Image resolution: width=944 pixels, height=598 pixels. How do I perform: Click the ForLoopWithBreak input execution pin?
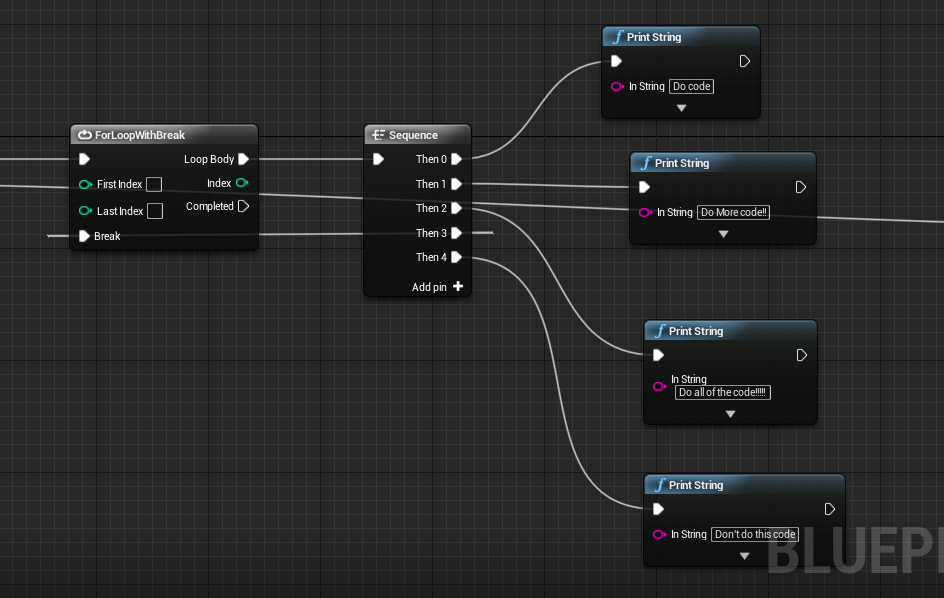click(84, 159)
